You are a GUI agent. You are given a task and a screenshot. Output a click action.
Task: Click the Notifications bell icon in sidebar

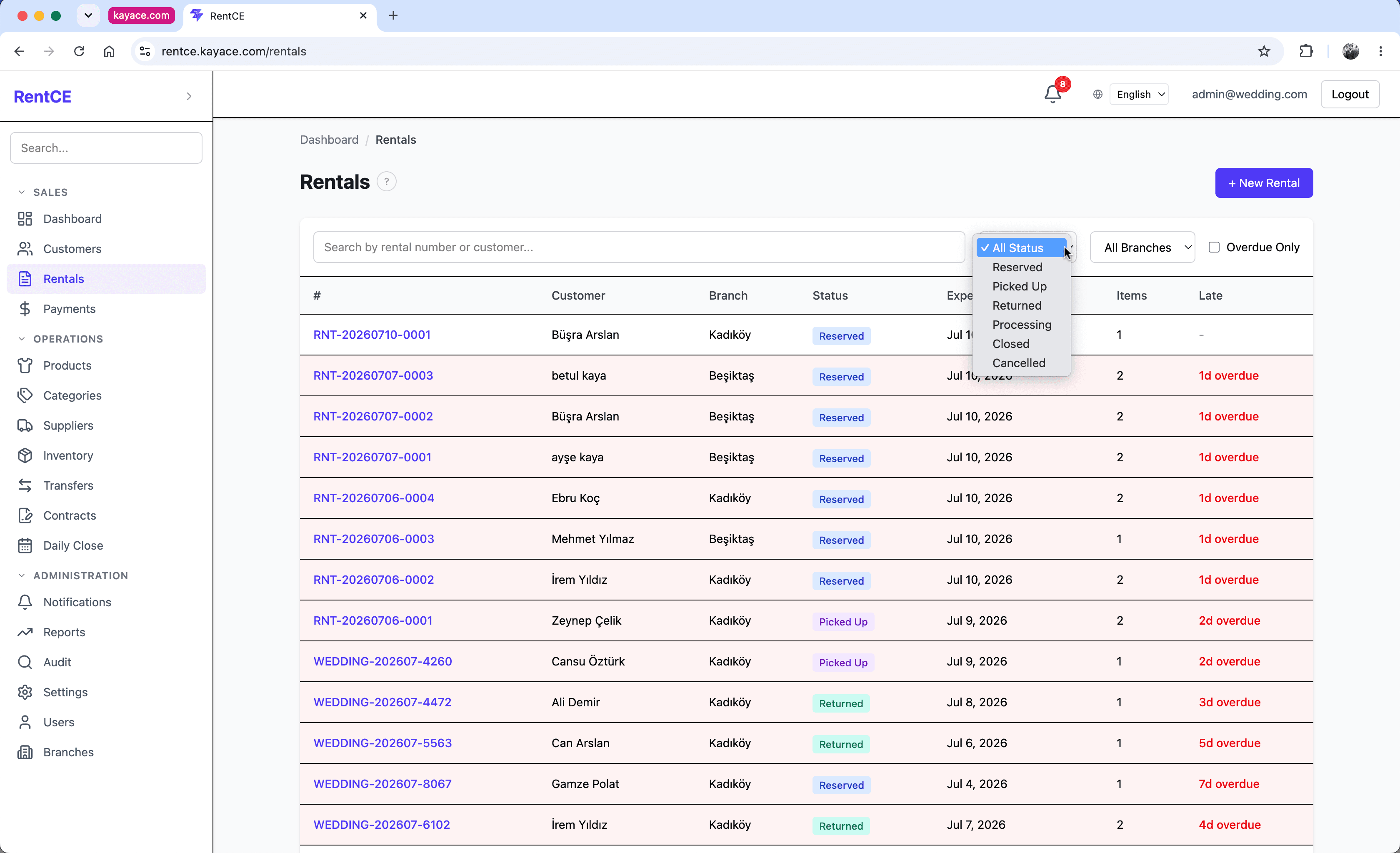pos(25,603)
